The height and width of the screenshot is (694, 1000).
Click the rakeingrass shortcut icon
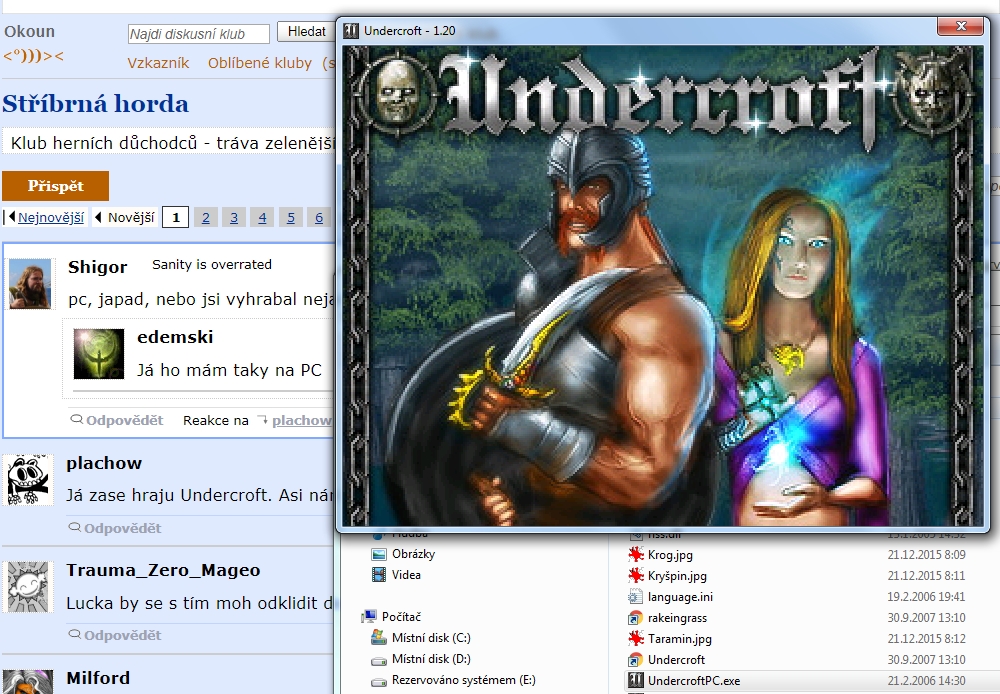pyautogui.click(x=635, y=617)
